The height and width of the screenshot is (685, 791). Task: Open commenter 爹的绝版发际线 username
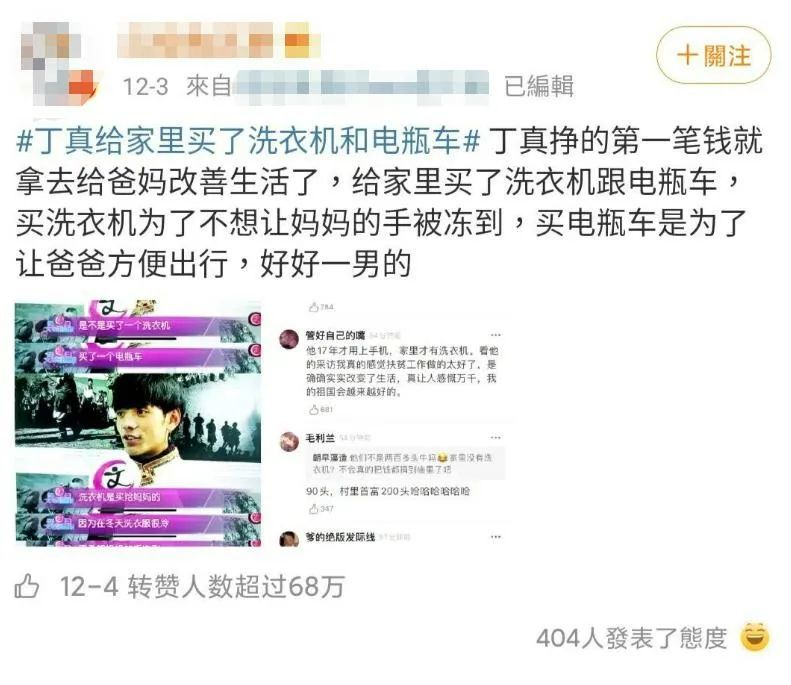[x=340, y=537]
